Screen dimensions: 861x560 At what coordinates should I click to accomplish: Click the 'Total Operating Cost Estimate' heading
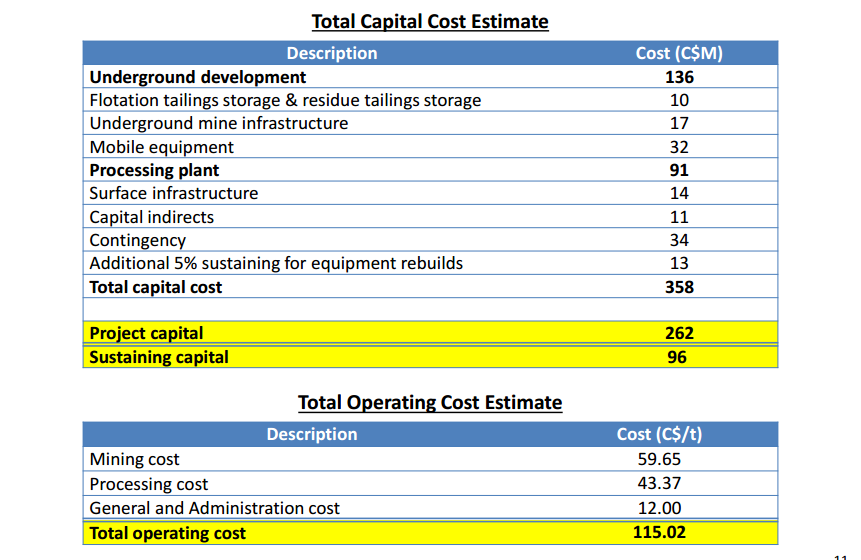[x=430, y=402]
